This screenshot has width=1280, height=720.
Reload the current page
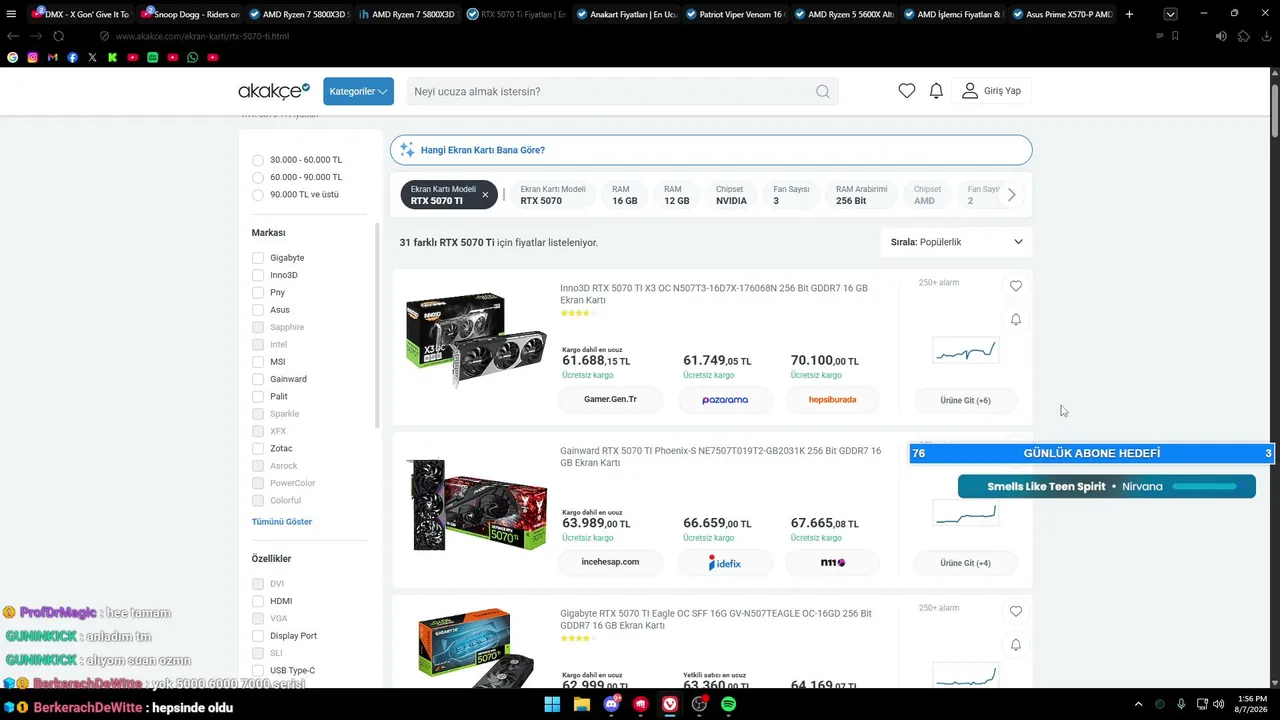click(x=58, y=36)
